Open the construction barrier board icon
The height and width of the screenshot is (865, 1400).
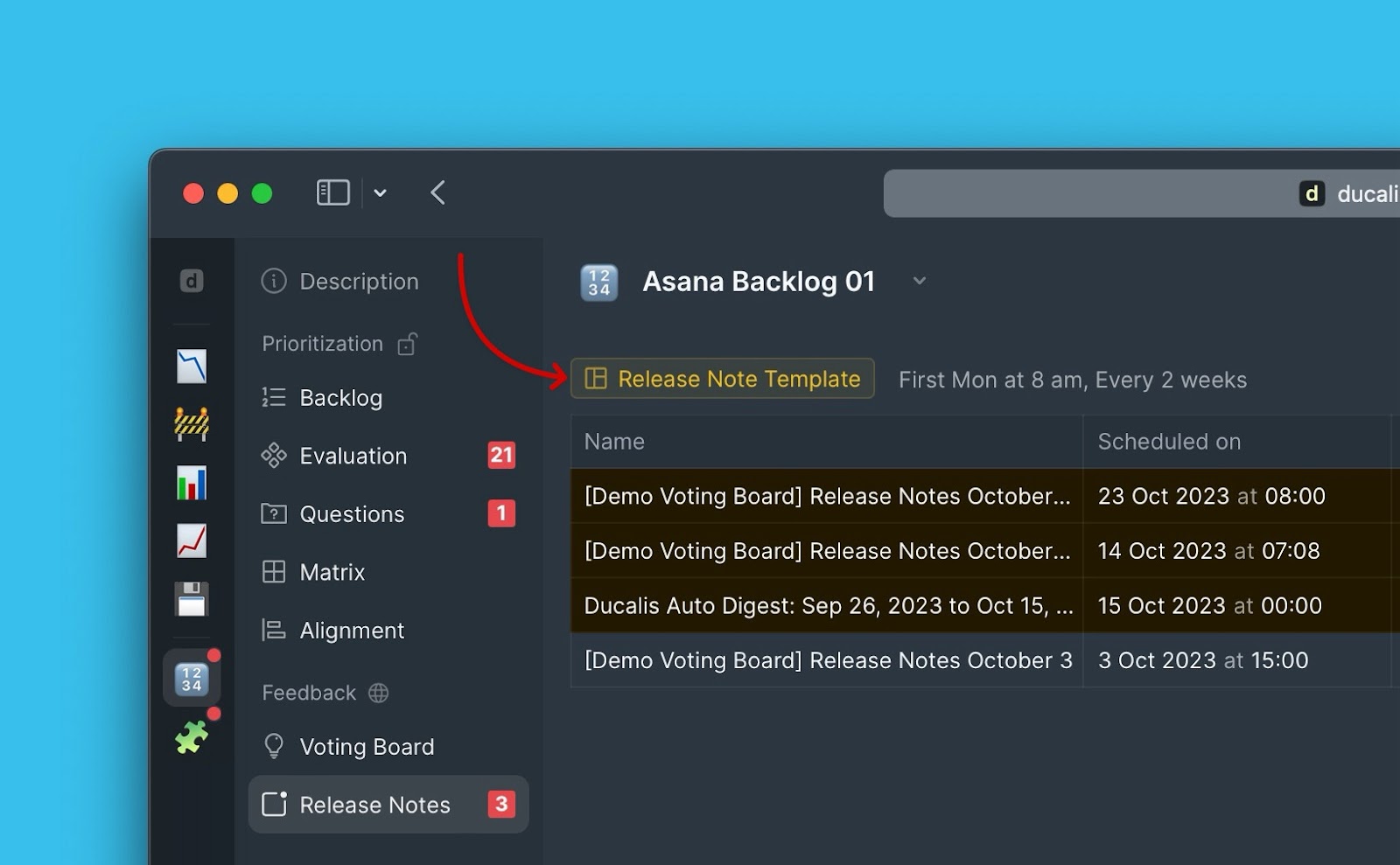(192, 424)
